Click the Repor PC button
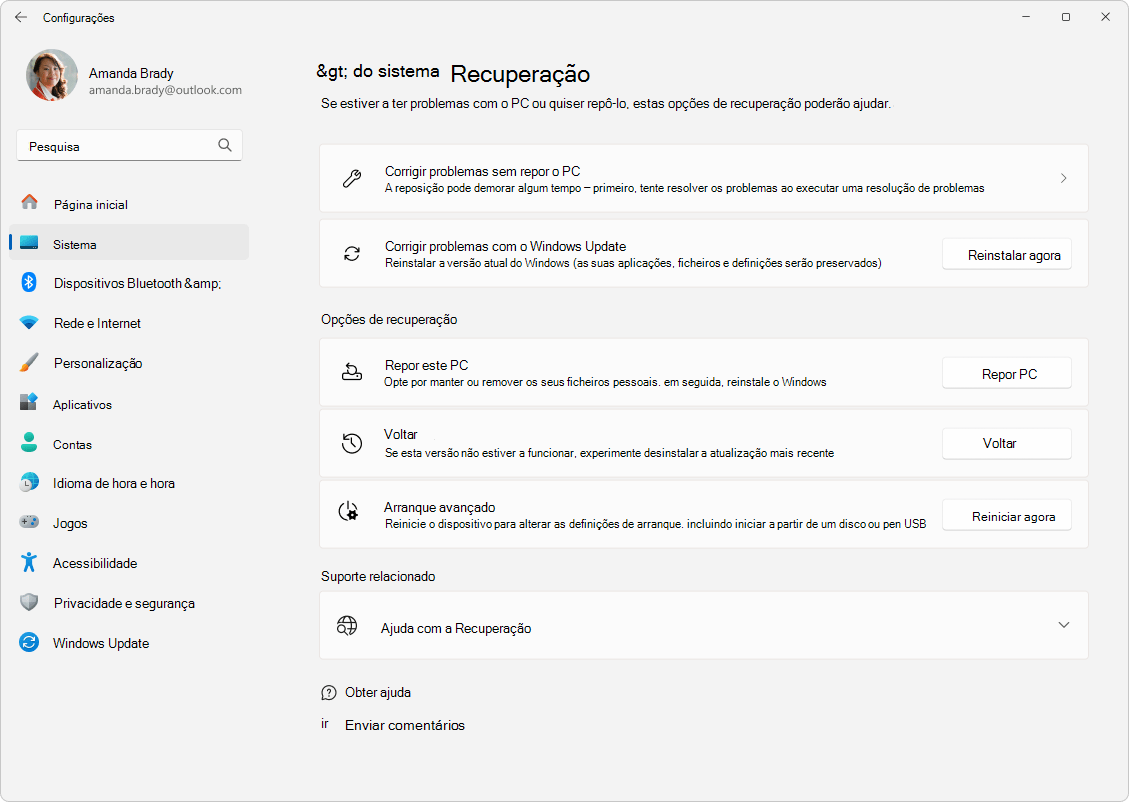 [1006, 374]
